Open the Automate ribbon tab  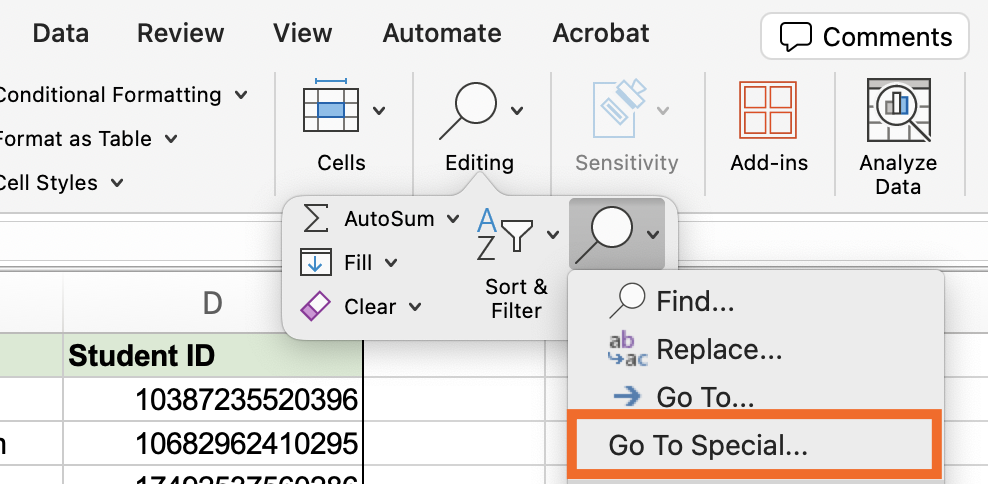click(442, 33)
